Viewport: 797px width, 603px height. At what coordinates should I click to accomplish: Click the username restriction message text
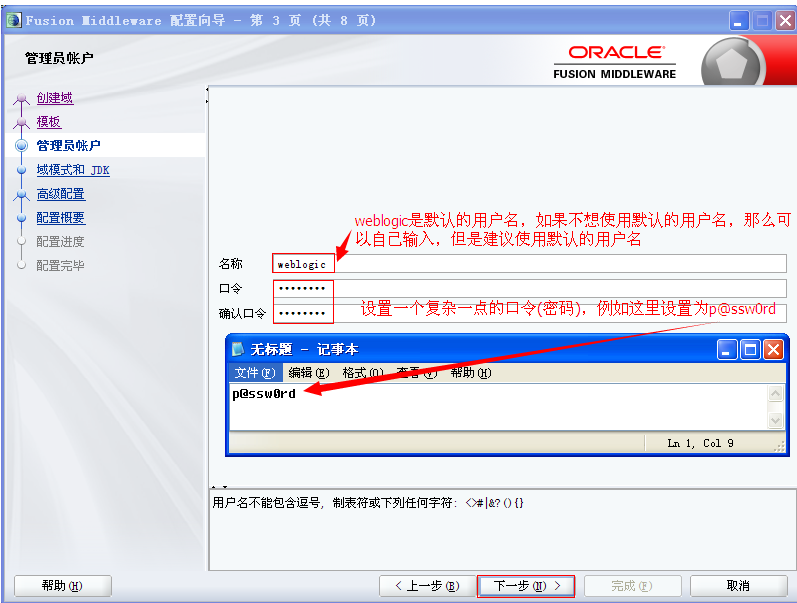(x=367, y=503)
